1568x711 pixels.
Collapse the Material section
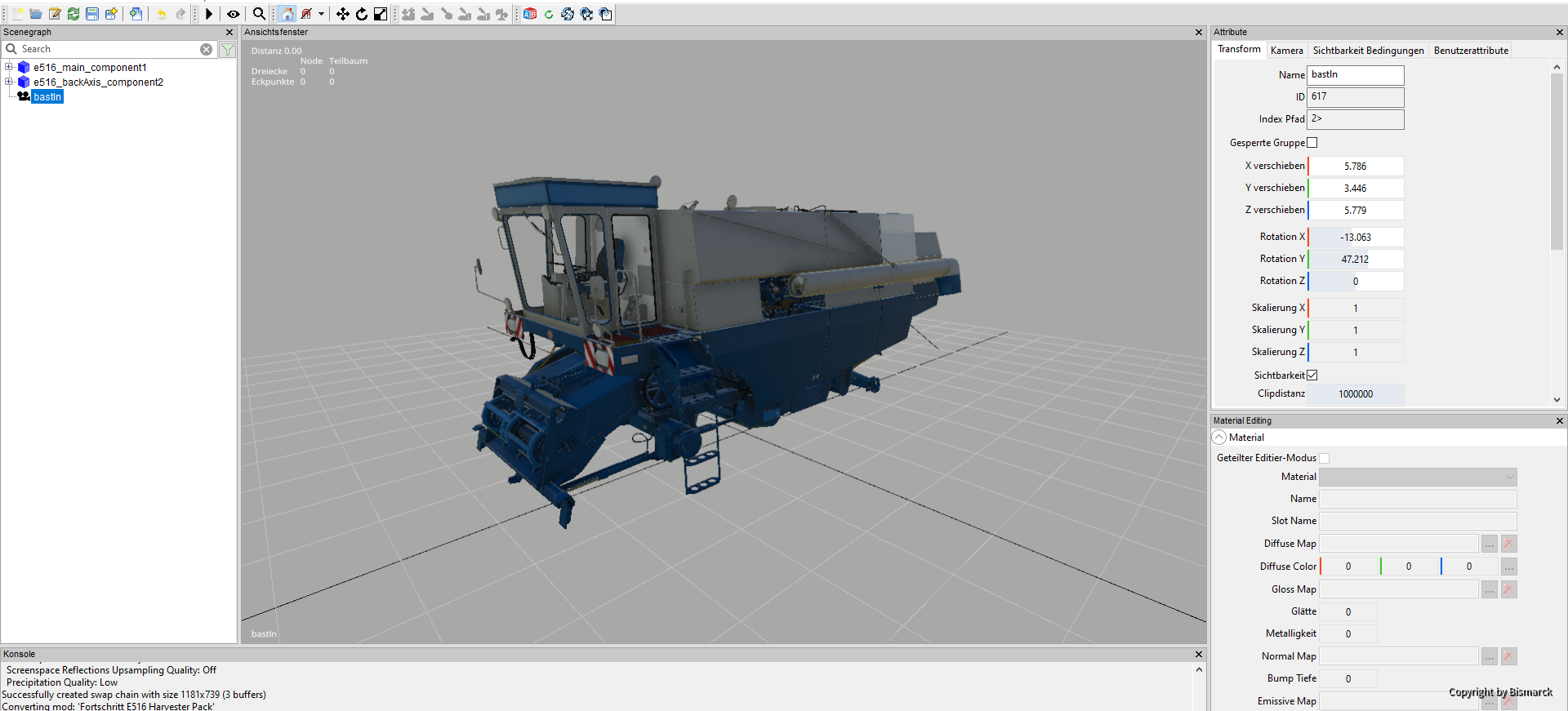tap(1219, 438)
